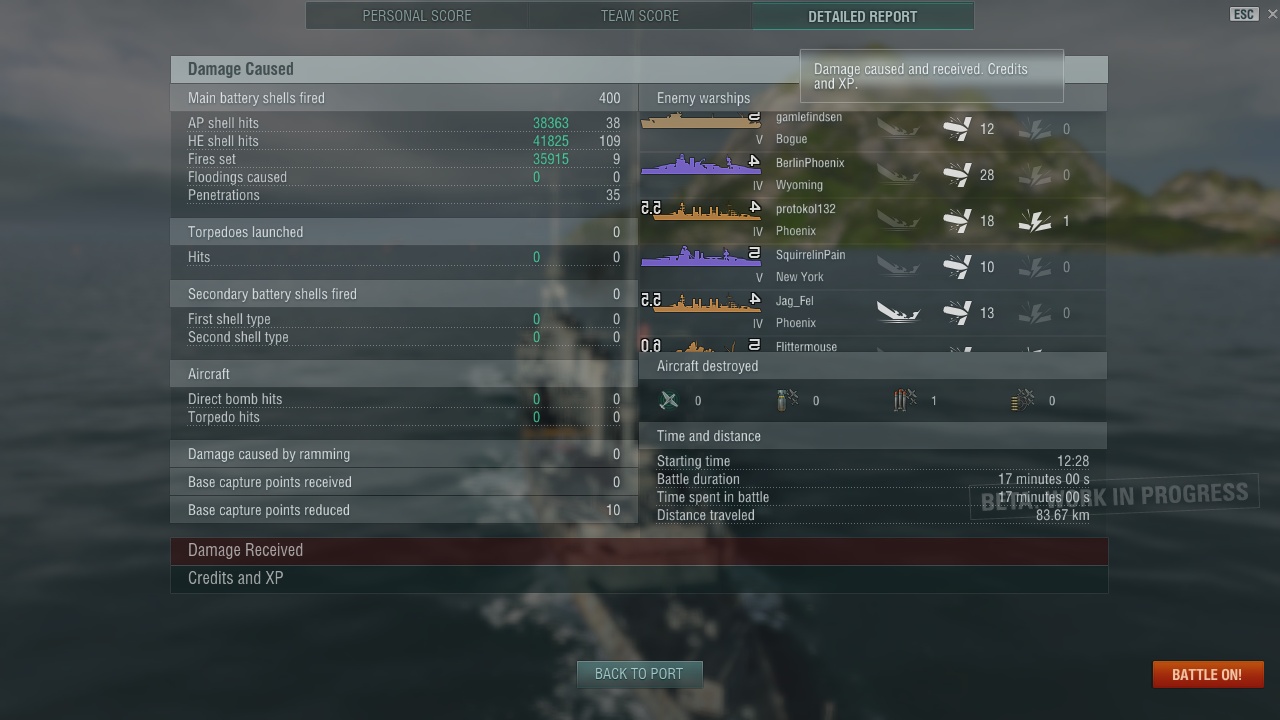The width and height of the screenshot is (1280, 720).
Task: Click the shell hits icon next to BerlinPhoenix
Action: (x=957, y=175)
